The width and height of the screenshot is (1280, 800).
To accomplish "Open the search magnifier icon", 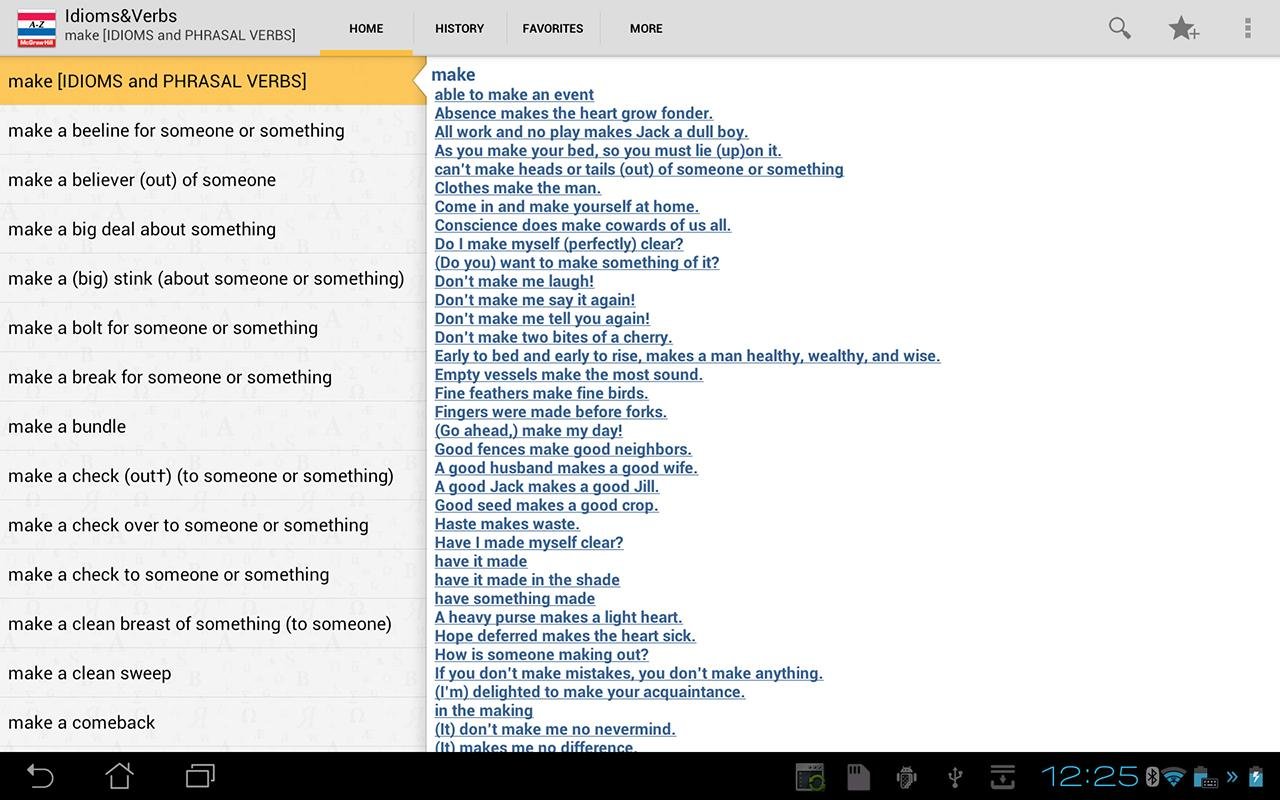I will coord(1120,28).
